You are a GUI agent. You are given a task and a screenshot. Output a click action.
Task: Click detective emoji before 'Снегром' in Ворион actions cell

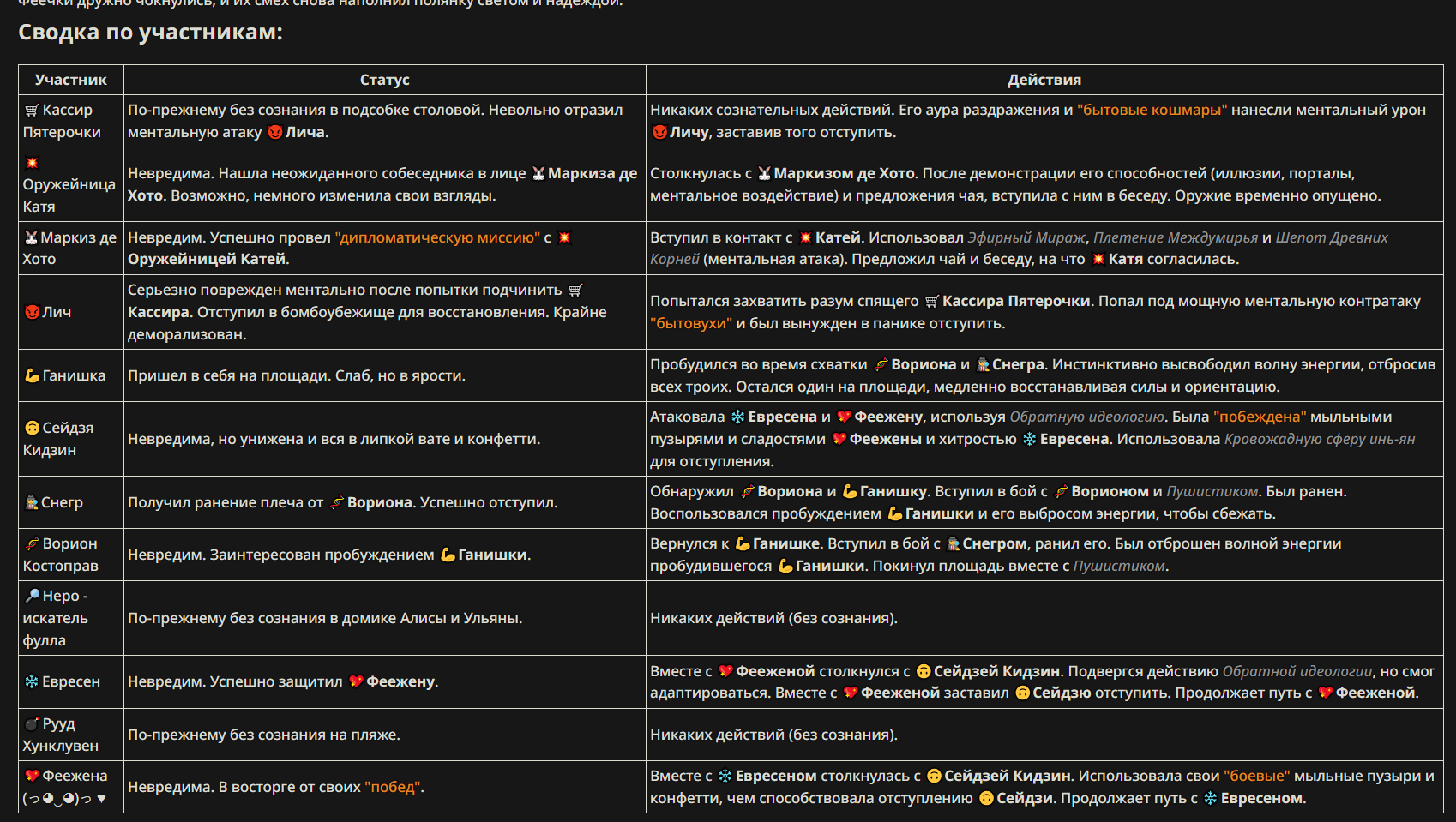coord(954,543)
